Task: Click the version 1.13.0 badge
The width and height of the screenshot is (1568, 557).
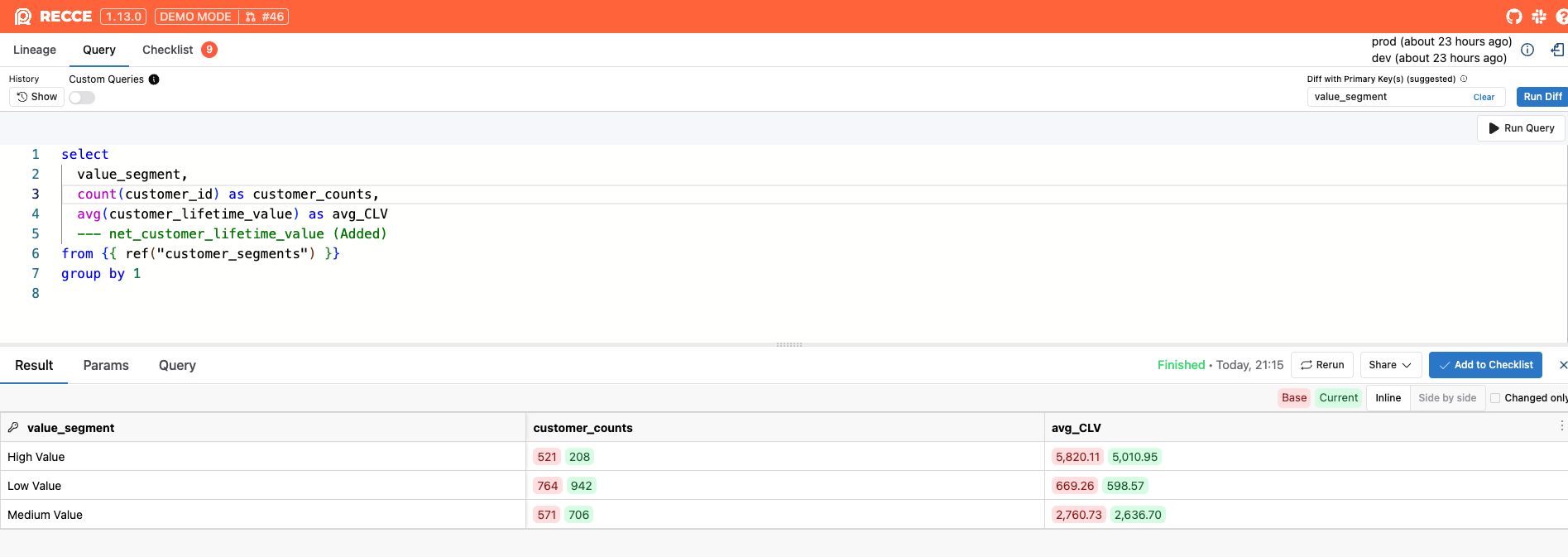Action: click(x=123, y=17)
